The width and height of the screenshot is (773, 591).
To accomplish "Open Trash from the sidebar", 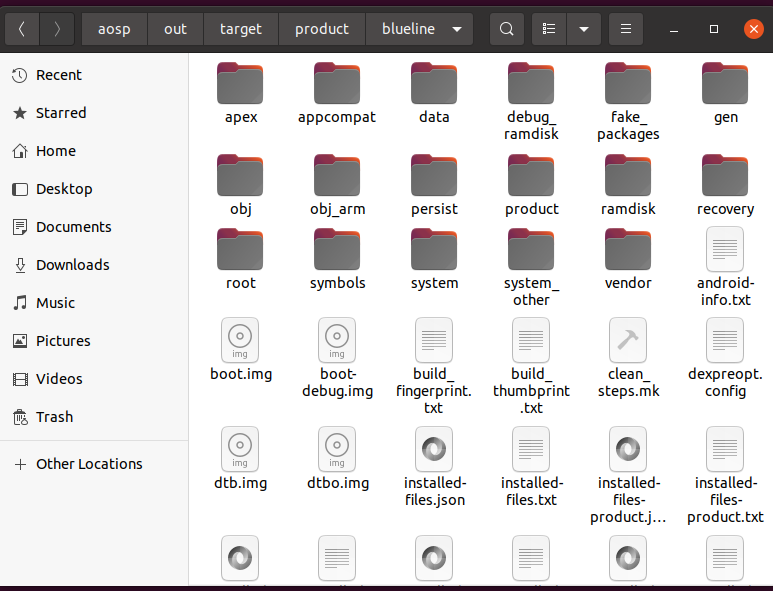I will coord(54,417).
